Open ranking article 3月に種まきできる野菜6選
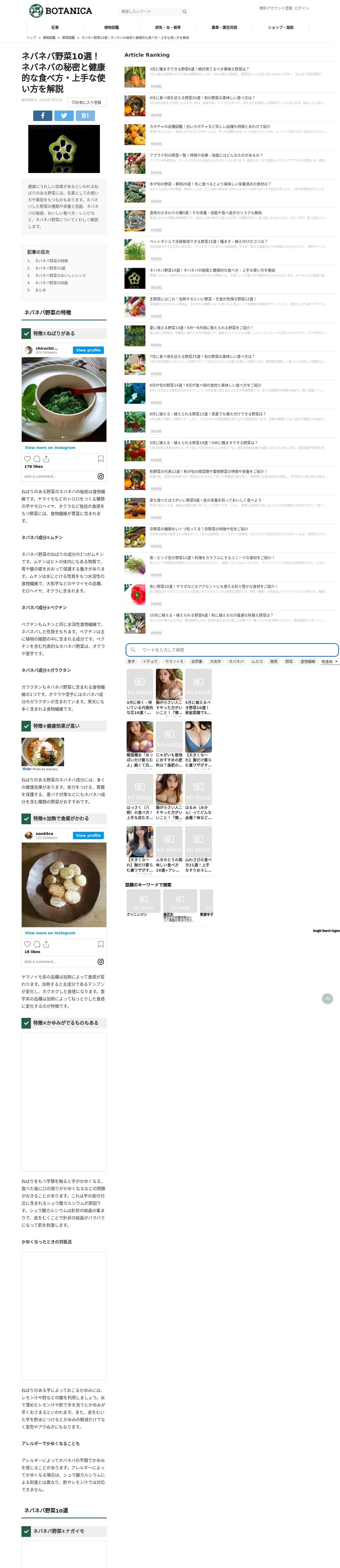This screenshot has height=1568, width=340. [x=199, y=69]
